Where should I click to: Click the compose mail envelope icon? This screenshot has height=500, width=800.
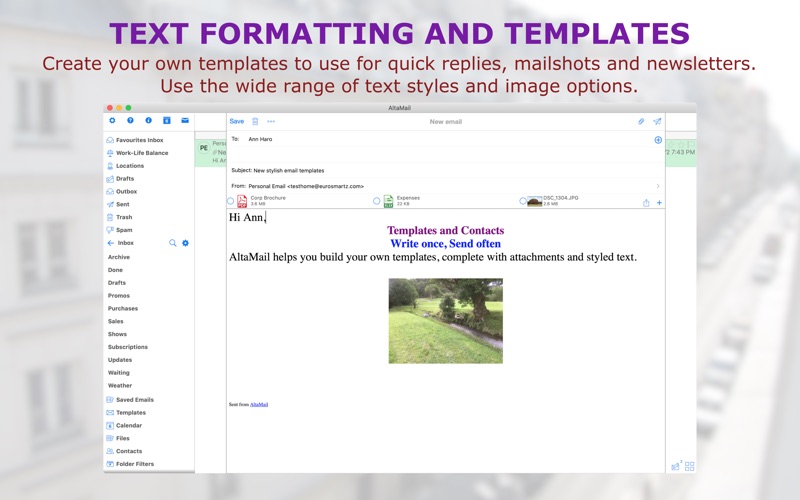pyautogui.click(x=185, y=120)
